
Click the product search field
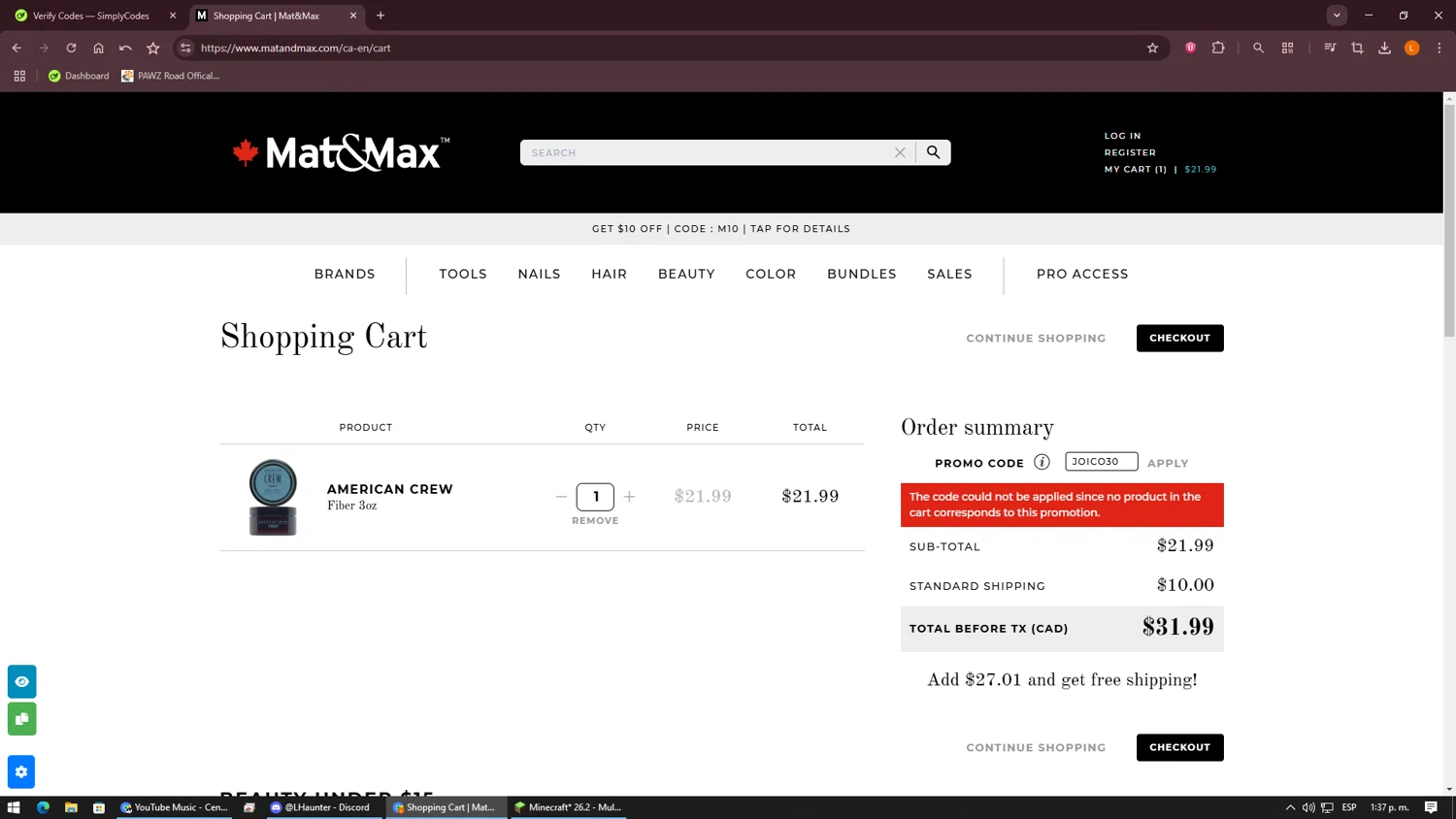tap(711, 152)
